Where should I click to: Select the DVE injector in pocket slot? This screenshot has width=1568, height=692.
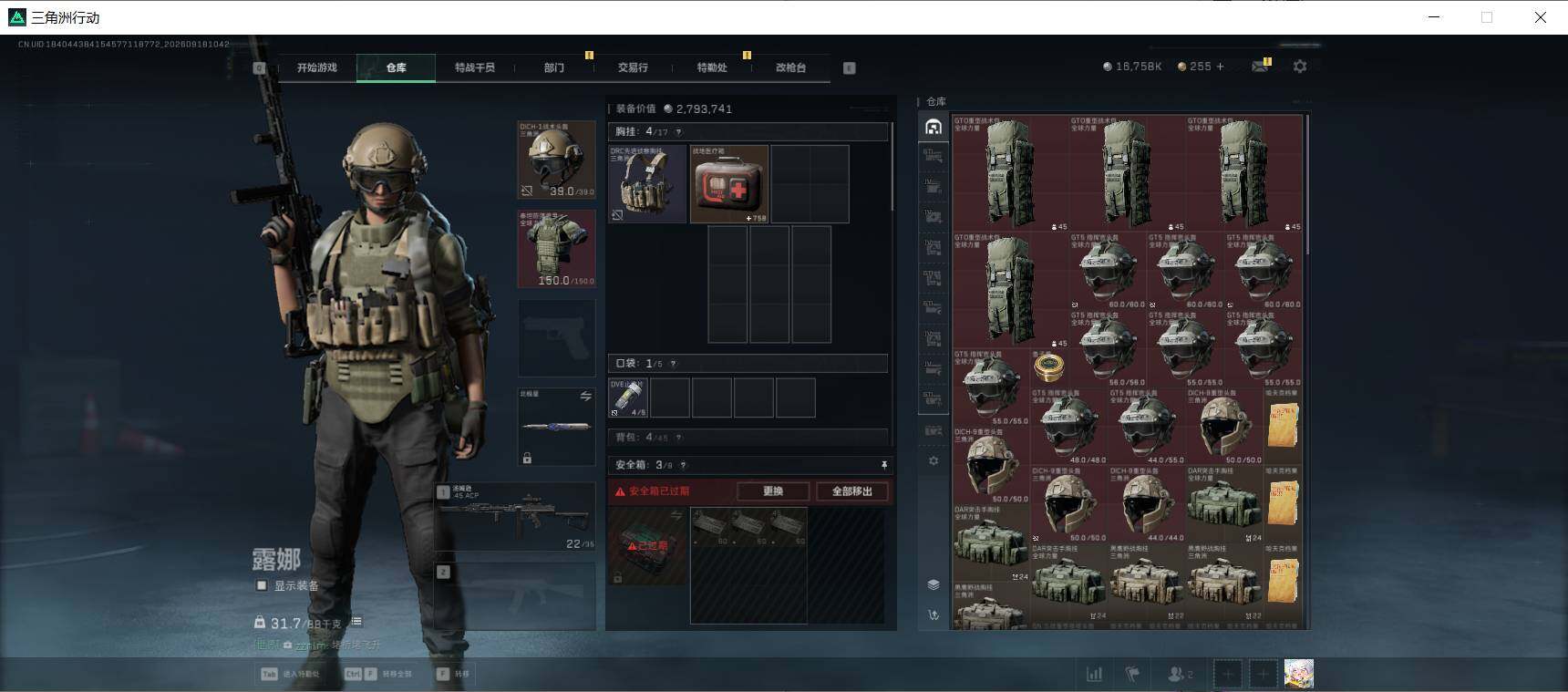(x=628, y=398)
